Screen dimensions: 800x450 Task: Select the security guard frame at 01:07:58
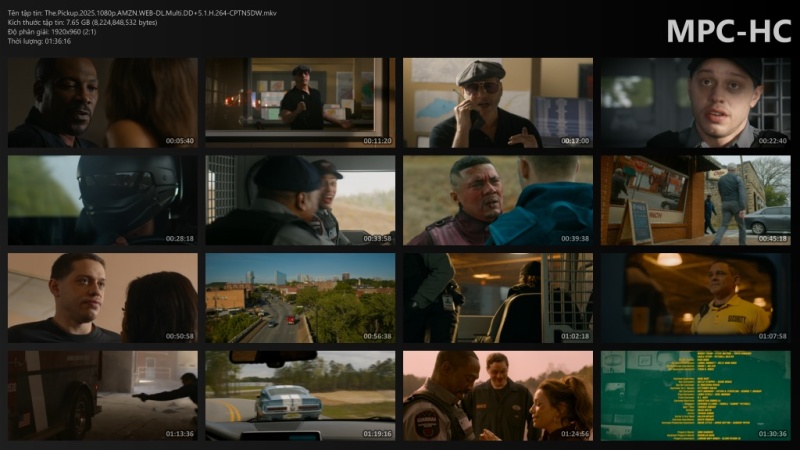coord(695,298)
